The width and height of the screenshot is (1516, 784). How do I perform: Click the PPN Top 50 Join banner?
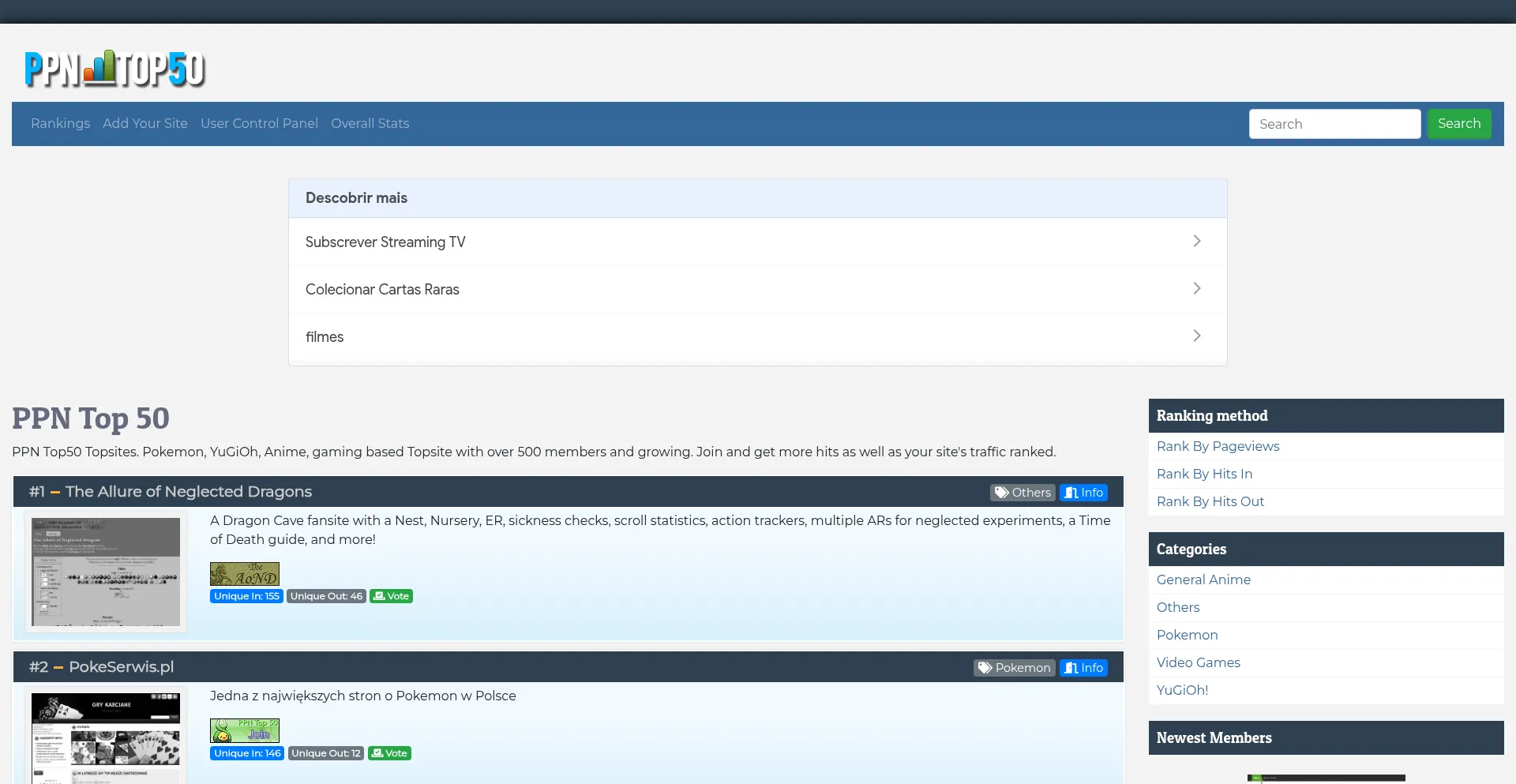point(245,730)
